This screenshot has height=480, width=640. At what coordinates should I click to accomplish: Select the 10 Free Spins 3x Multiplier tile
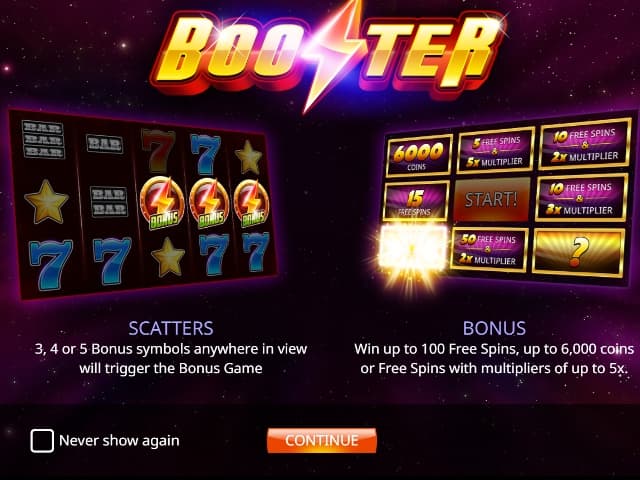click(x=581, y=198)
